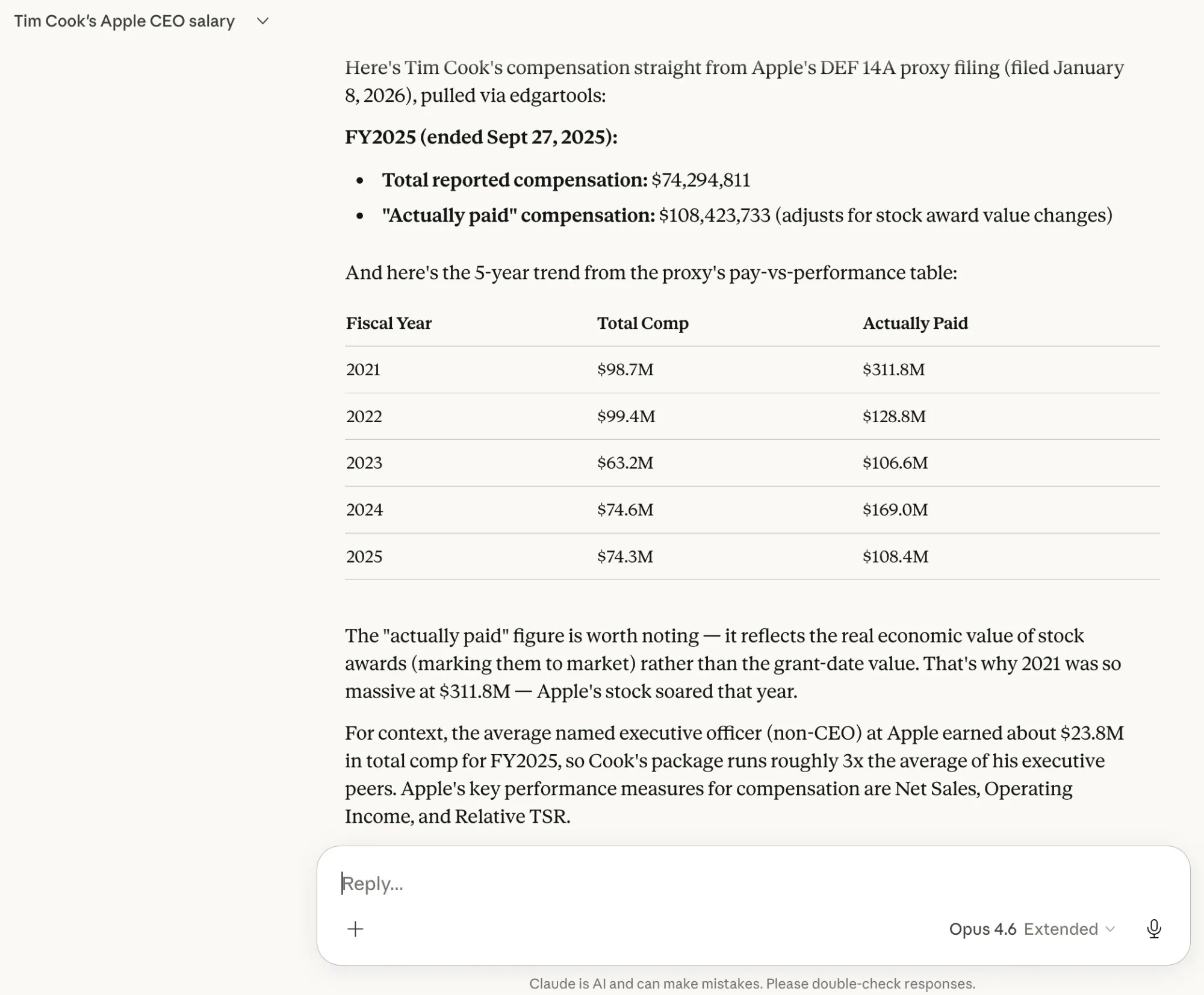Click the FY2025 ended Sept 27 heading
The height and width of the screenshot is (995, 1204).
tap(481, 137)
